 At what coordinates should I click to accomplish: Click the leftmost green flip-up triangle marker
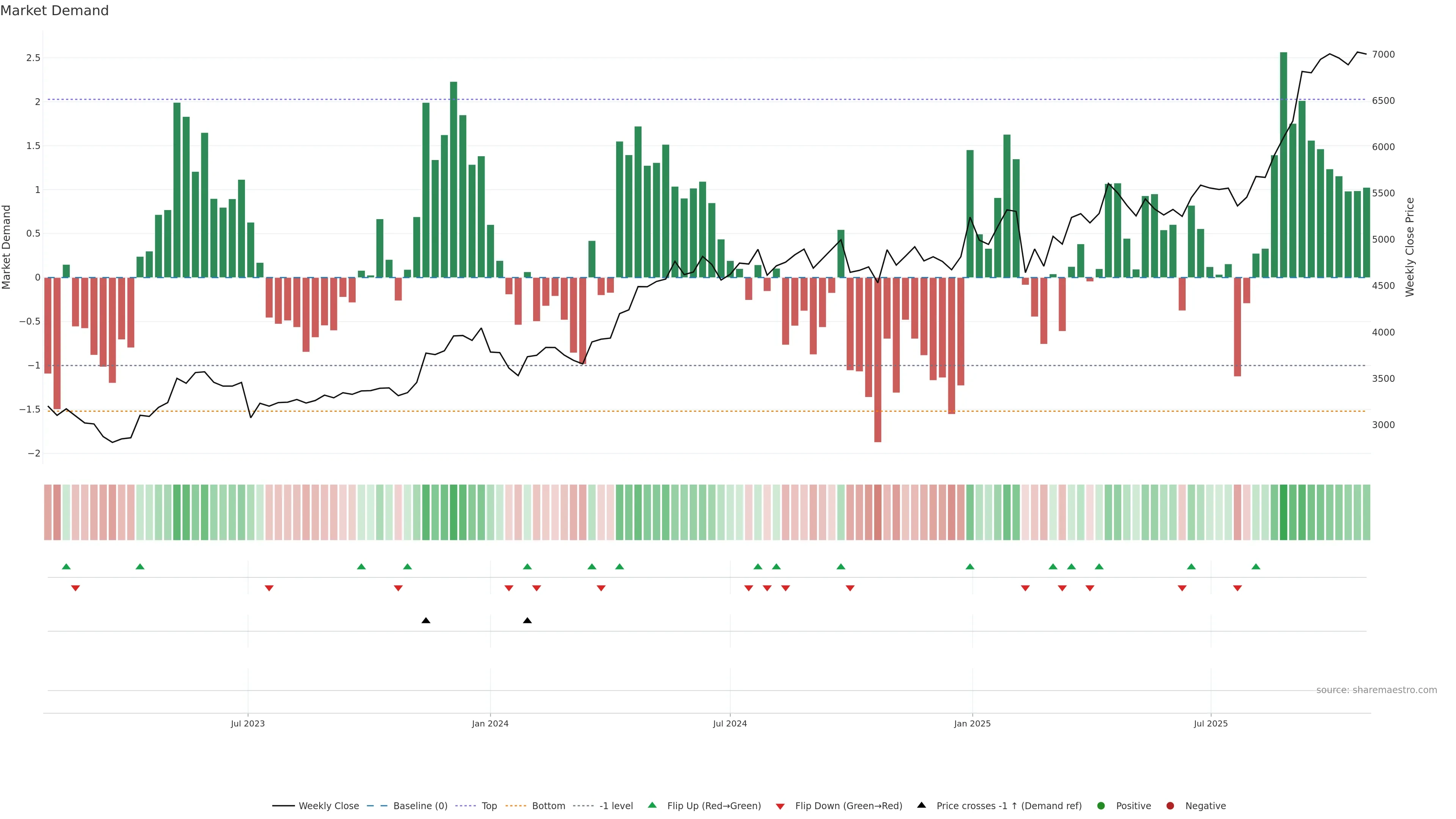(66, 566)
